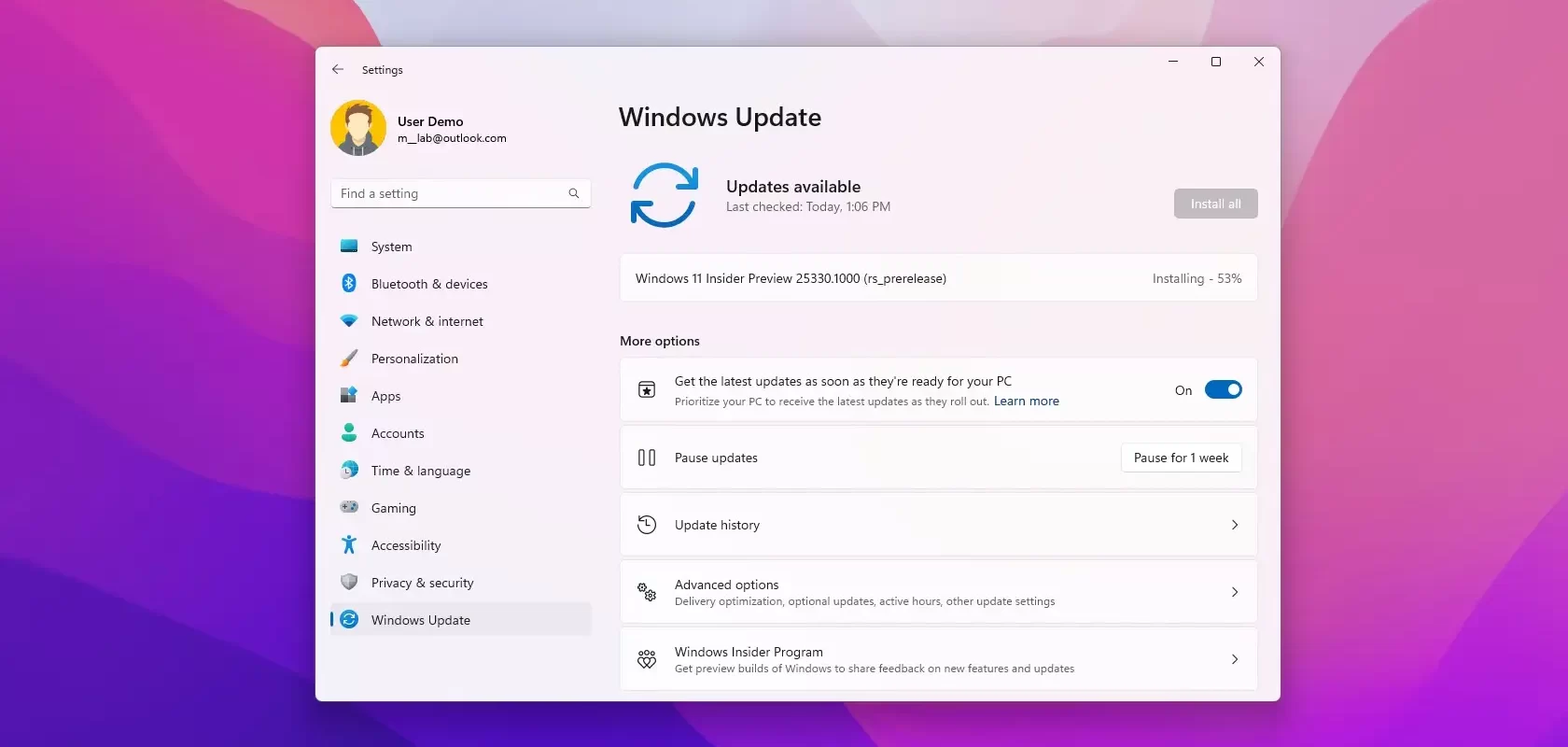This screenshot has height=747, width=1568.
Task: Click the Bluetooth icon in sidebar
Action: (349, 283)
